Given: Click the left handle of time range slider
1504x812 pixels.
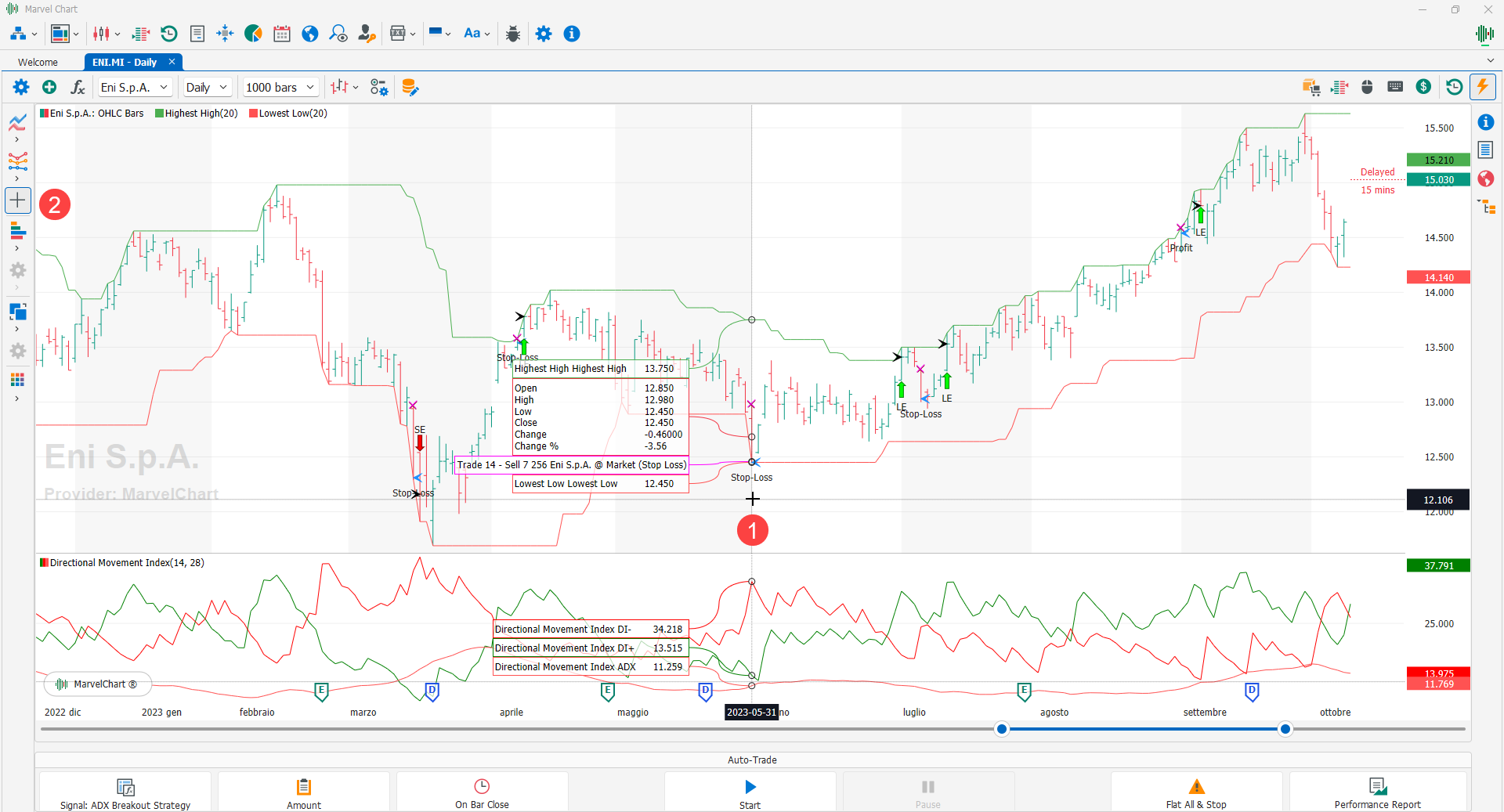Looking at the screenshot, I should tap(1001, 729).
